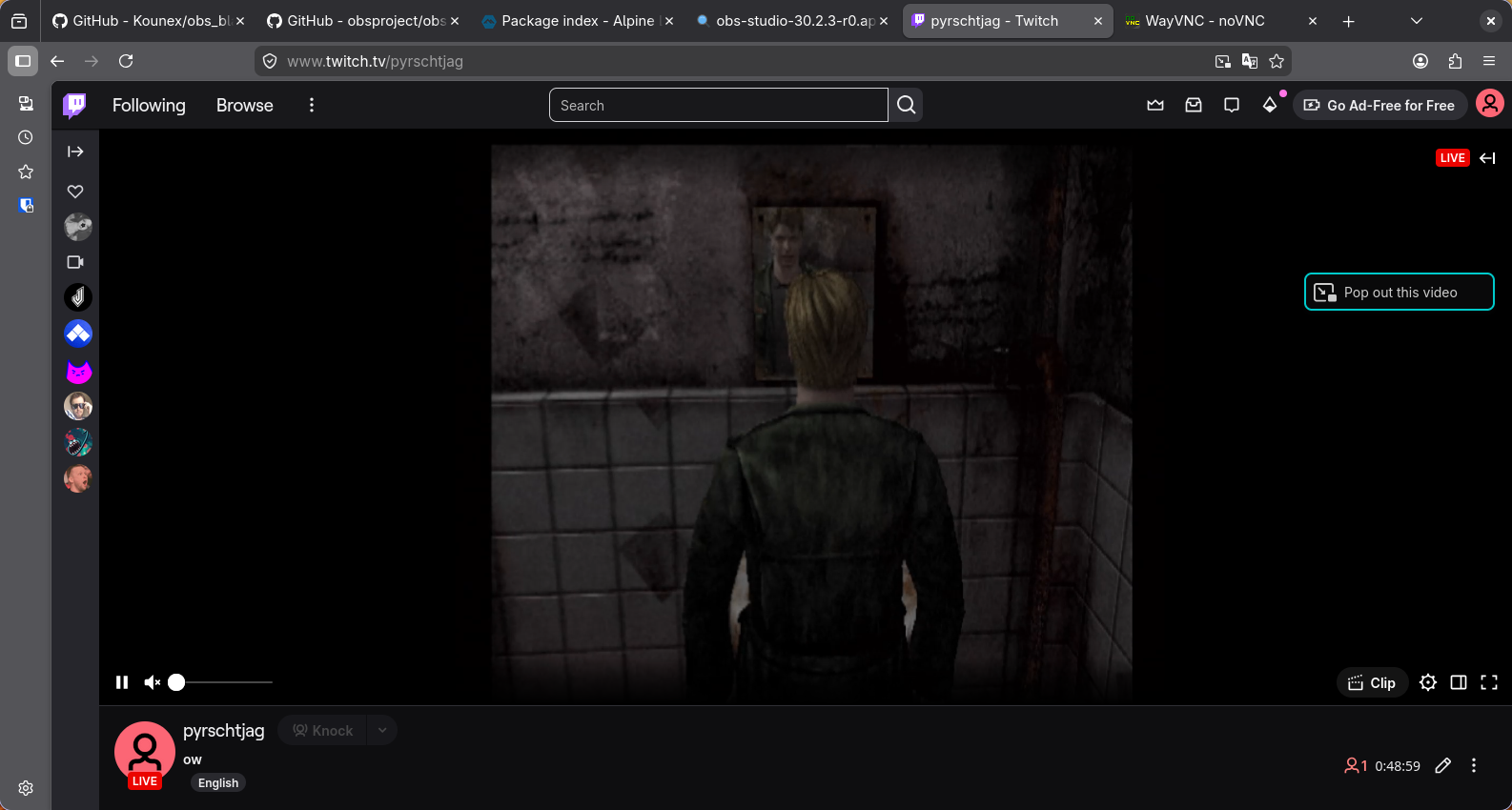Screen dimensions: 1512x810
Task: Click the LIVE indicator badge
Action: [x=1453, y=158]
